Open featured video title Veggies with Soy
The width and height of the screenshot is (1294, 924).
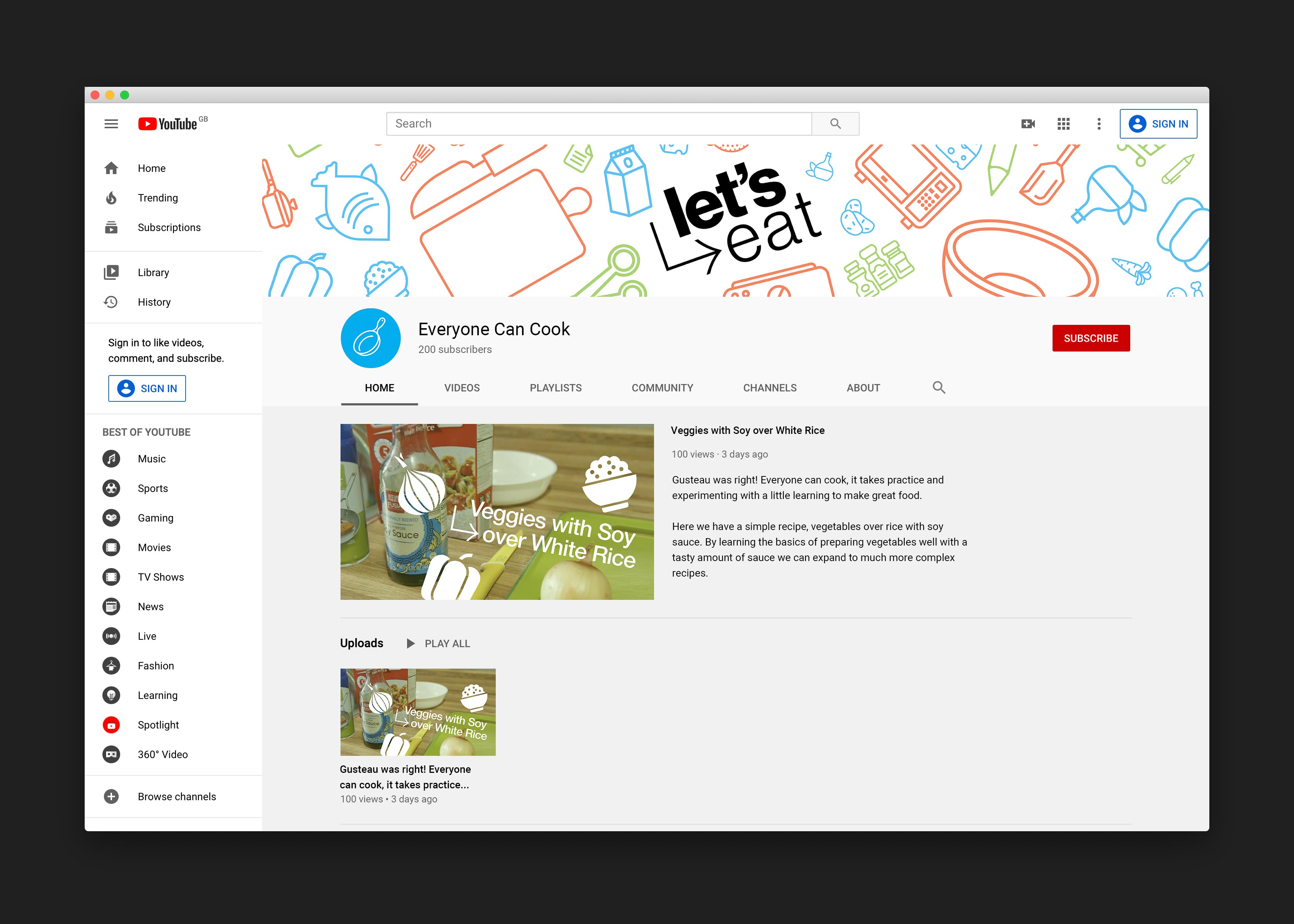[747, 430]
